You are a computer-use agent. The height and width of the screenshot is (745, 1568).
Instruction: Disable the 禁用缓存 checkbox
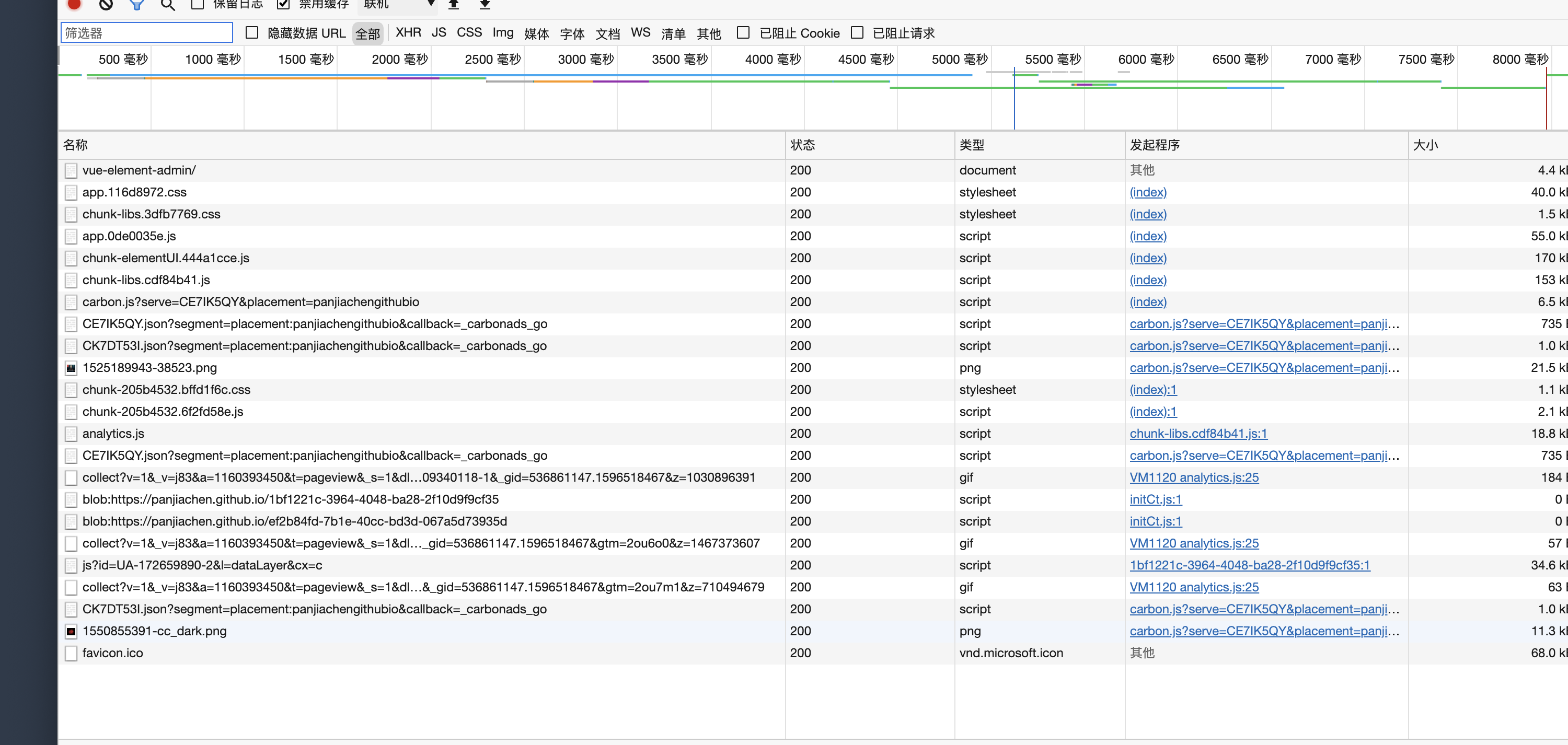pyautogui.click(x=284, y=4)
